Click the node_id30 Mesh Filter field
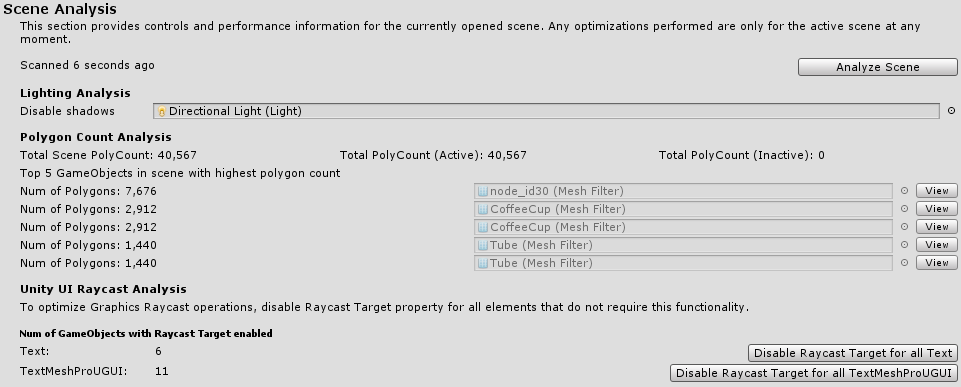Viewport: 961px width, 387px height. coord(683,191)
